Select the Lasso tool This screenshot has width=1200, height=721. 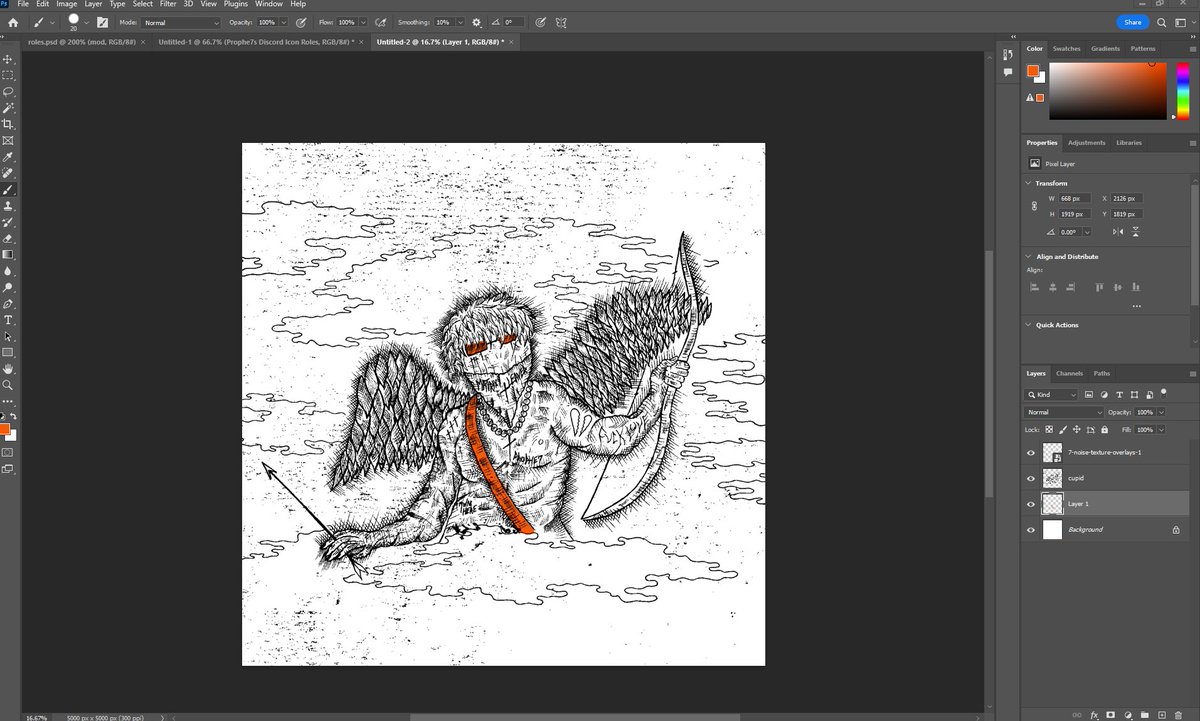(x=9, y=91)
